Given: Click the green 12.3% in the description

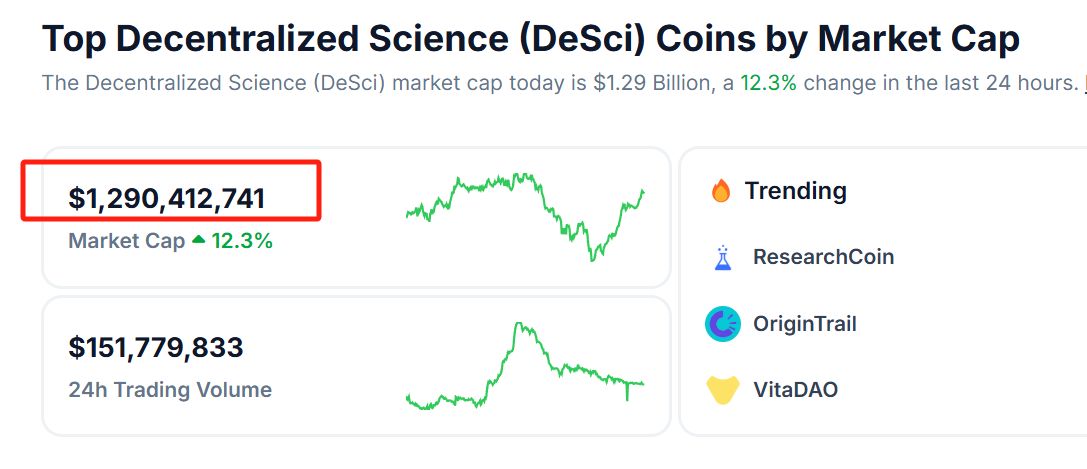Looking at the screenshot, I should pos(768,83).
